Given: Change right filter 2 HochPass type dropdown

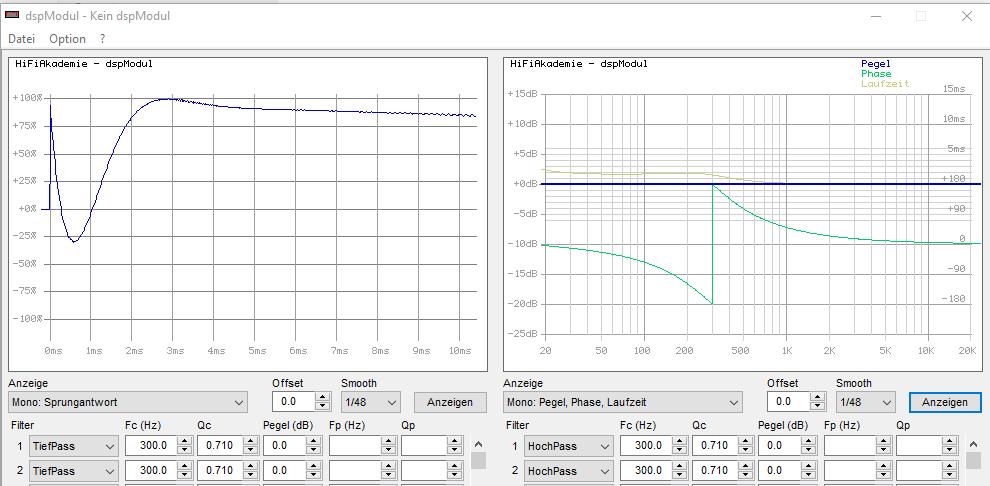Looking at the screenshot, I should click(568, 471).
